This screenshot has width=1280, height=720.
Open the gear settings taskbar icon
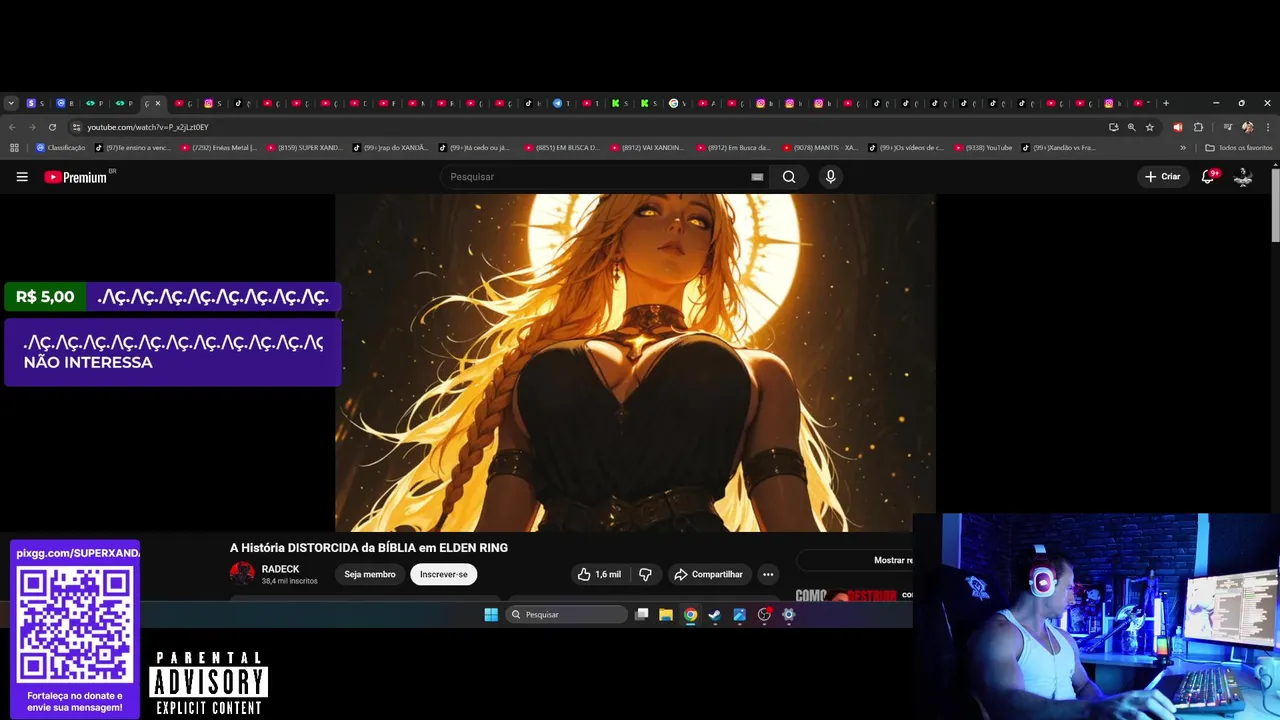pos(788,615)
